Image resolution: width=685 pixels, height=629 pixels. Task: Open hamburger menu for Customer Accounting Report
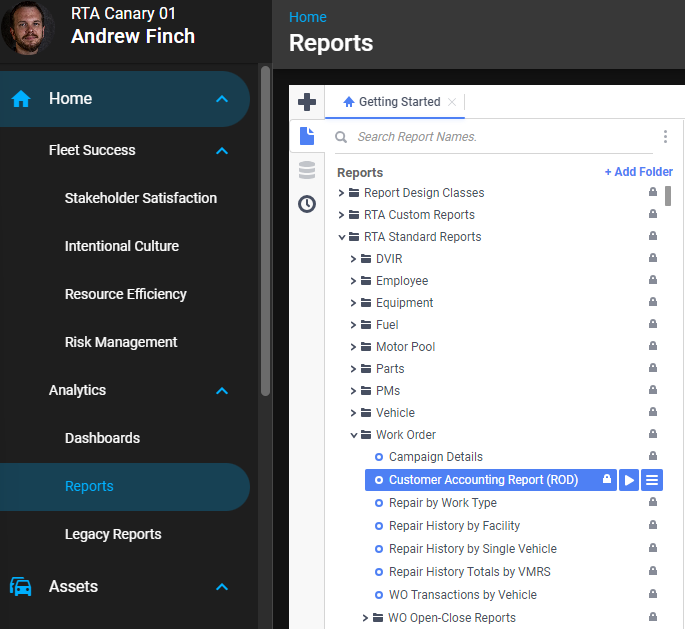652,480
